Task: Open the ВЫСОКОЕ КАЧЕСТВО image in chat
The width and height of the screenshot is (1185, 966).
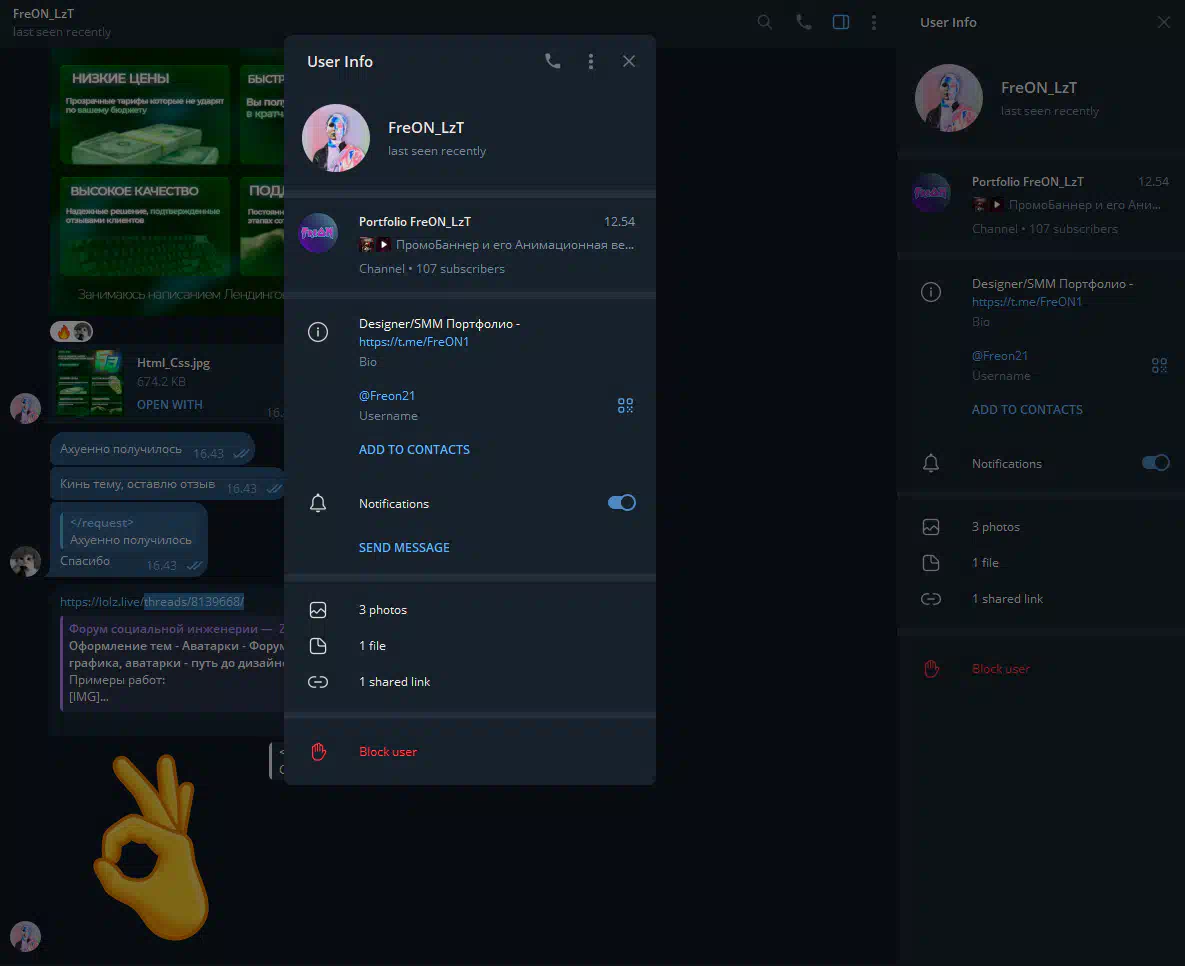Action: (145, 226)
